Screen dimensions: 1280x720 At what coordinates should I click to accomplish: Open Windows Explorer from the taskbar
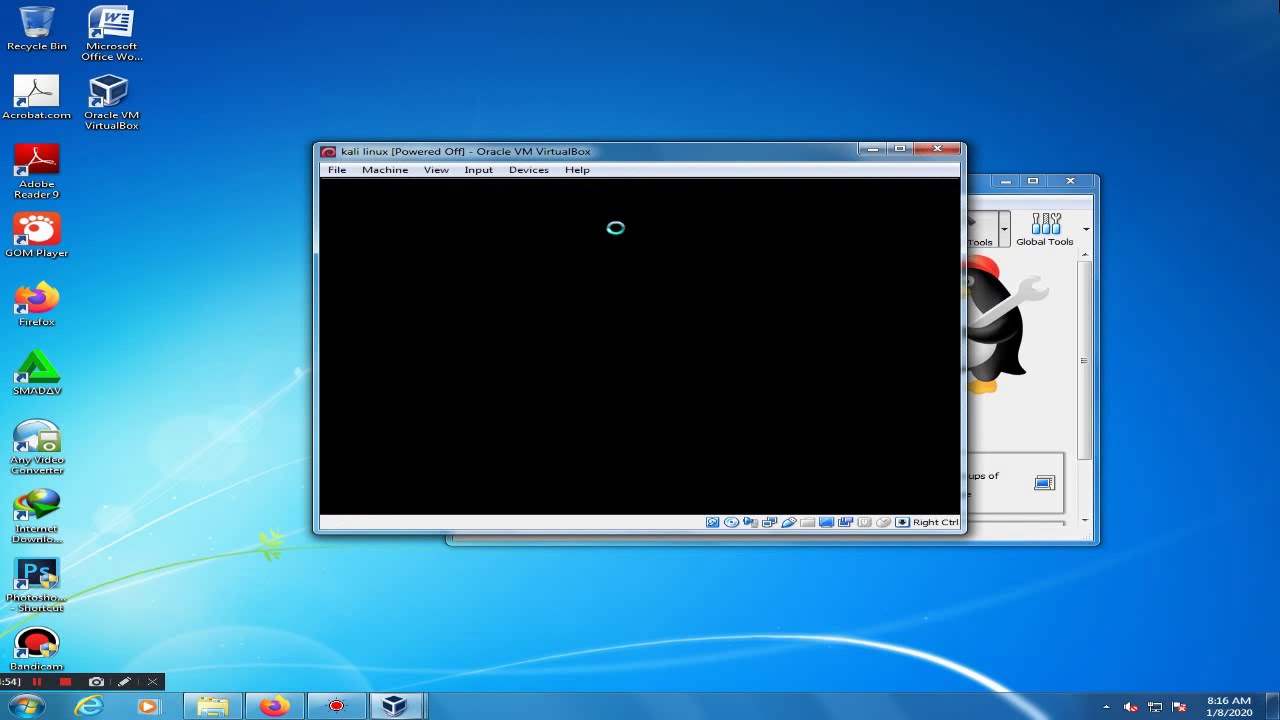coord(212,707)
